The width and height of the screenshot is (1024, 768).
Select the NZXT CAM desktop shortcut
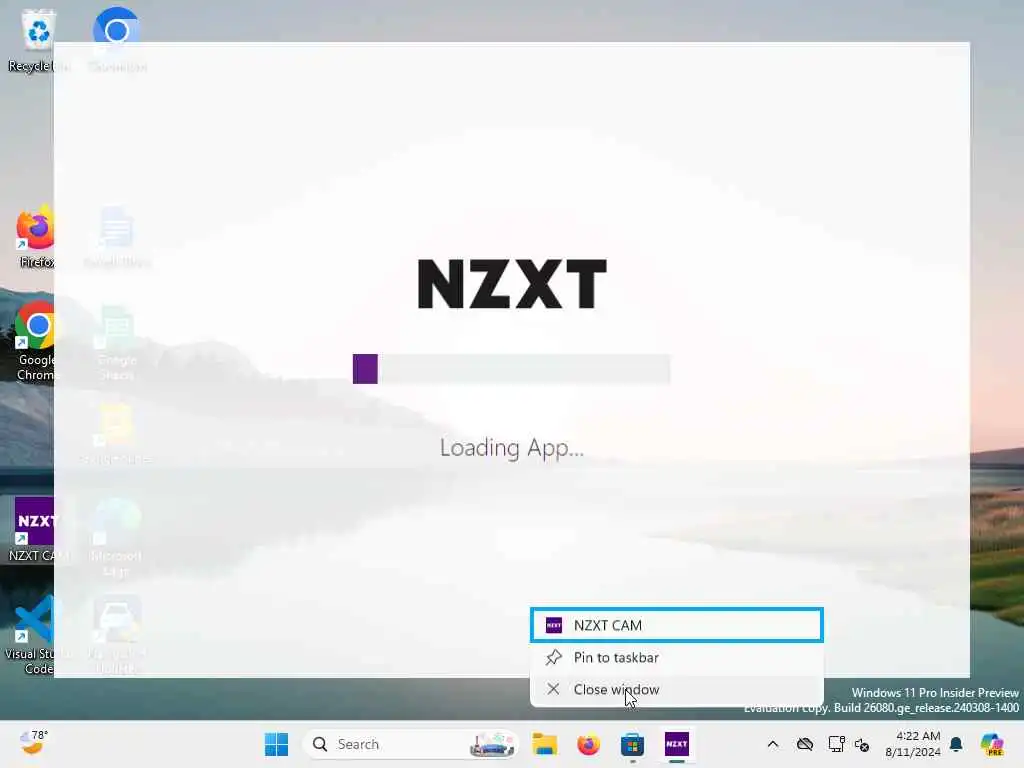(x=38, y=530)
